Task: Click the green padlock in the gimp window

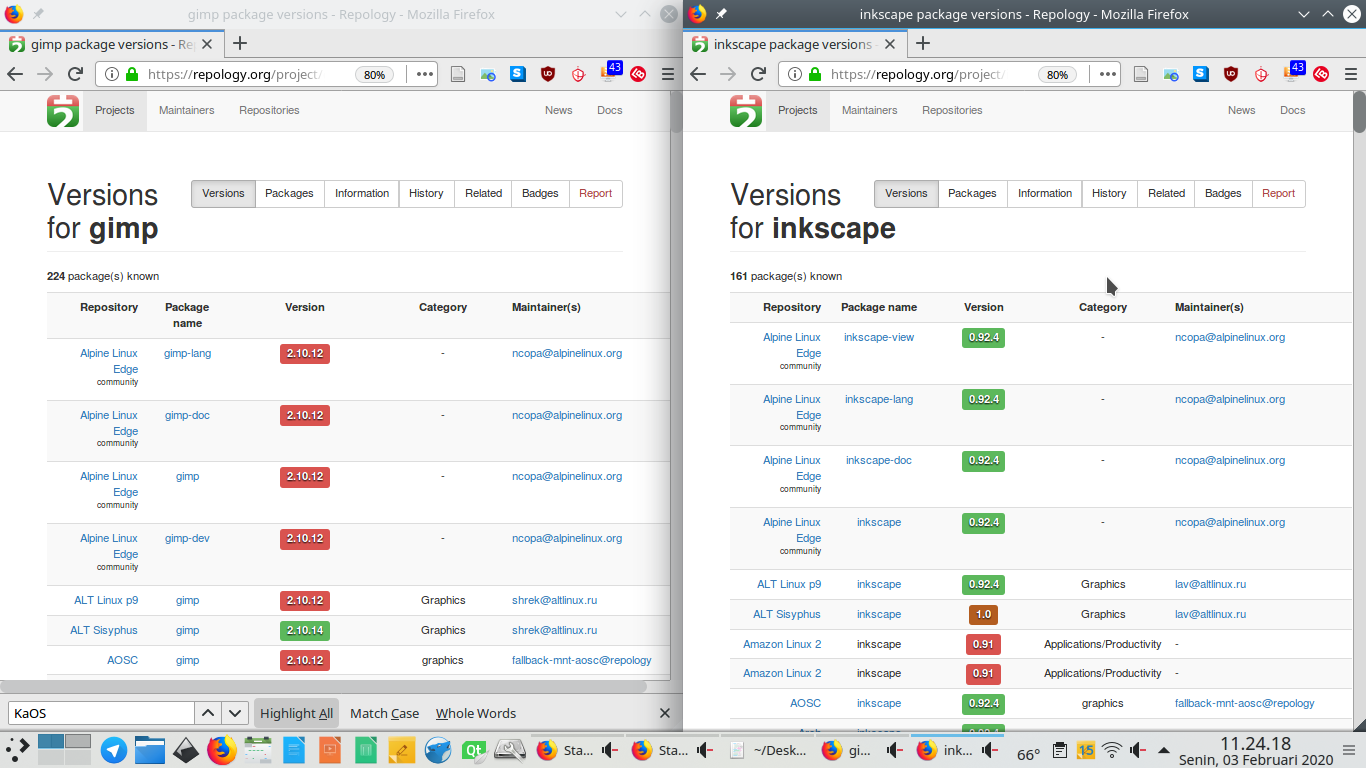Action: pyautogui.click(x=131, y=74)
